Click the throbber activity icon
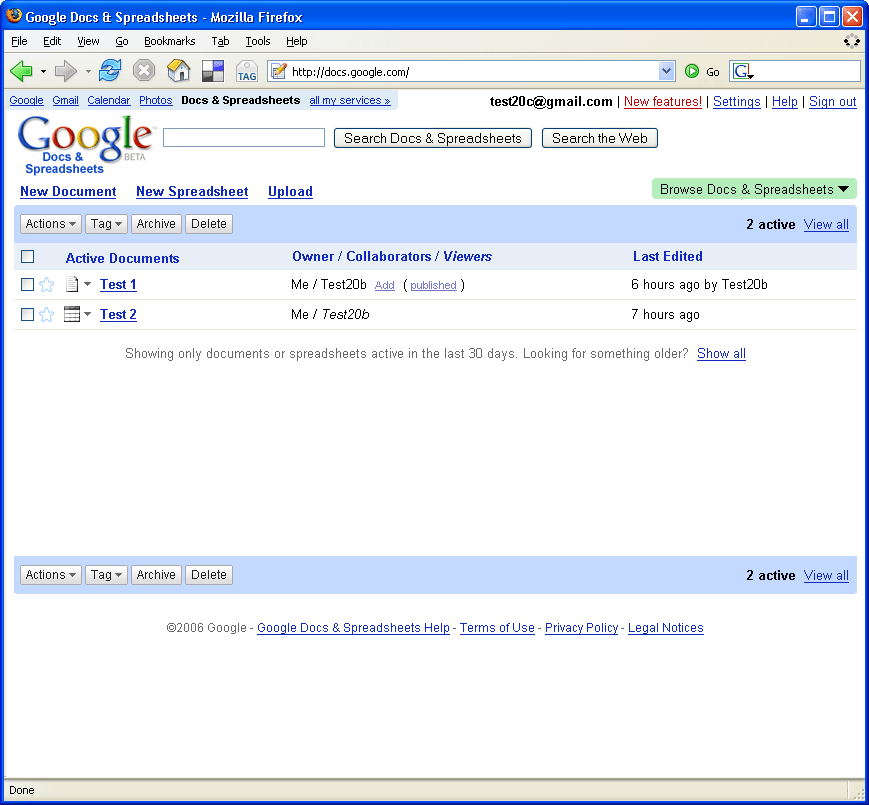The width and height of the screenshot is (869, 805). click(851, 41)
